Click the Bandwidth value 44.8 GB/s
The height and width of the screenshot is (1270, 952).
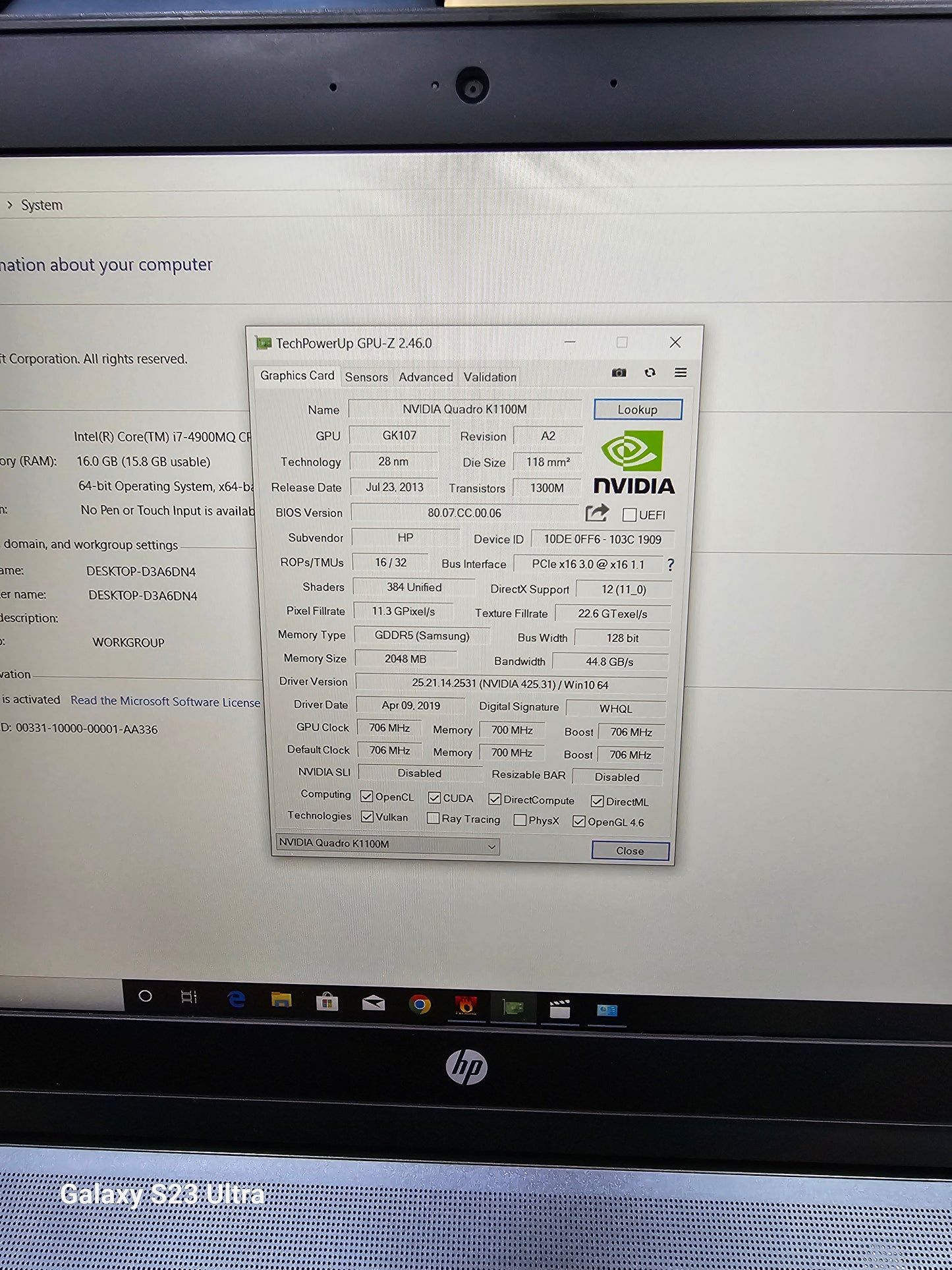point(610,662)
